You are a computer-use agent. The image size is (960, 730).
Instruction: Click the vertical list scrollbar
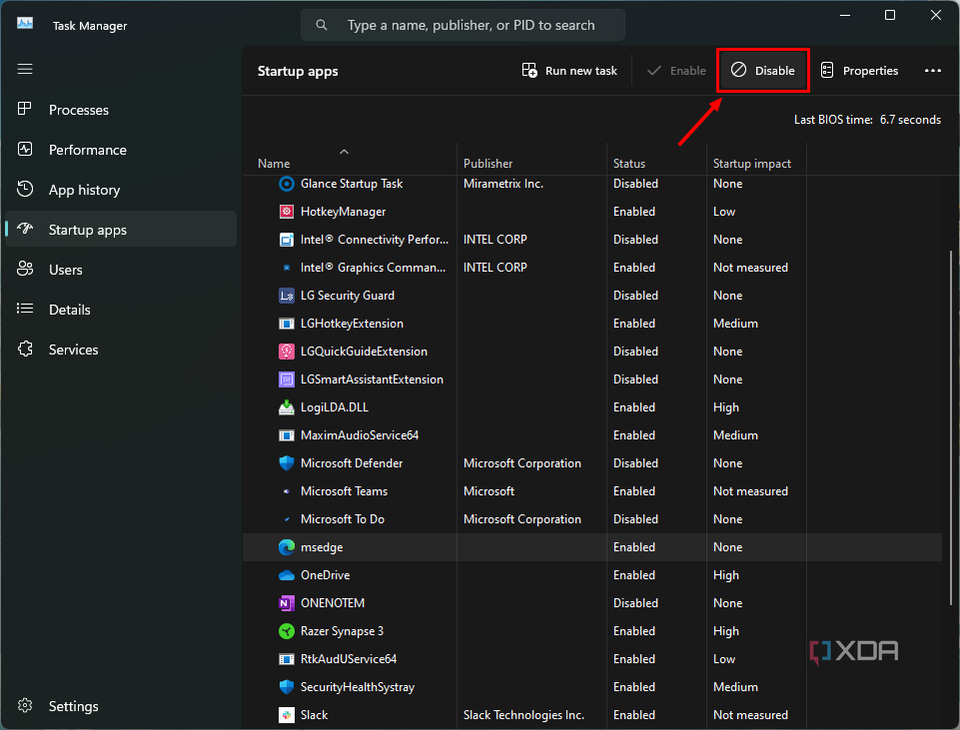click(951, 426)
